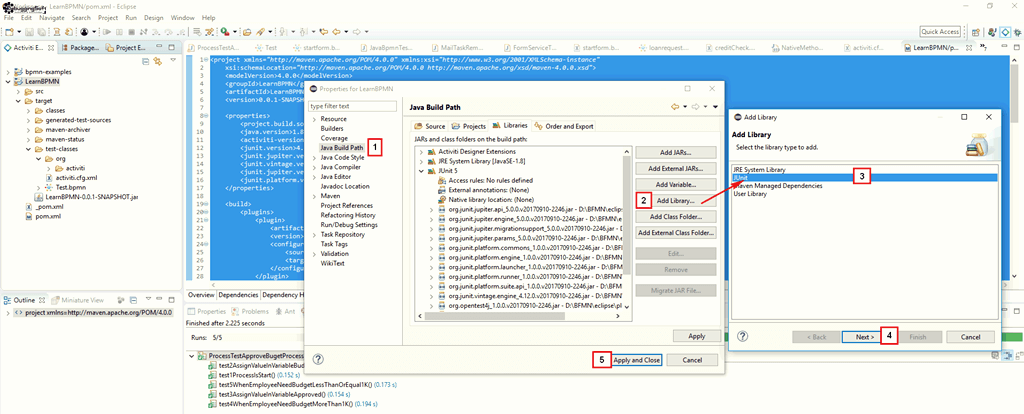
Task: Click Cancel in Add Library dialog
Action: tap(972, 337)
